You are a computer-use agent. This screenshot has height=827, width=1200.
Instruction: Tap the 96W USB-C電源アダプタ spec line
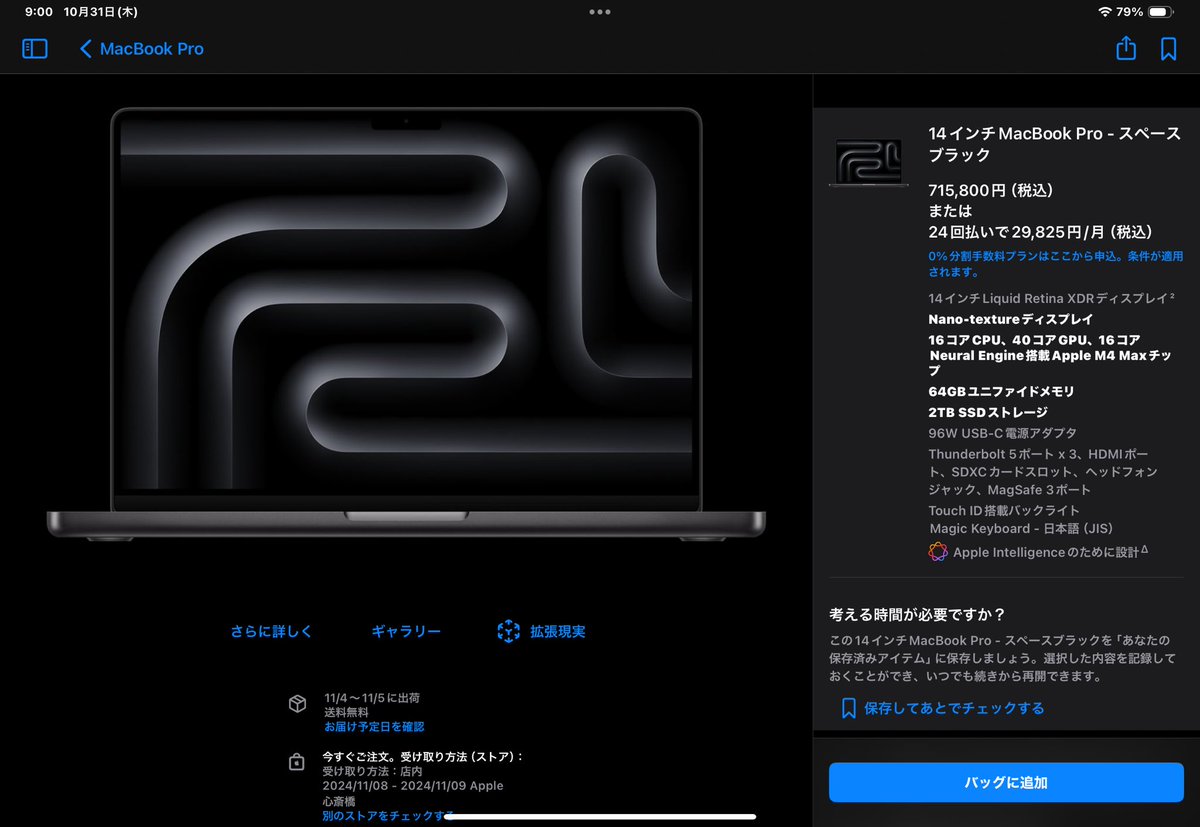pyautogui.click(x=1002, y=433)
